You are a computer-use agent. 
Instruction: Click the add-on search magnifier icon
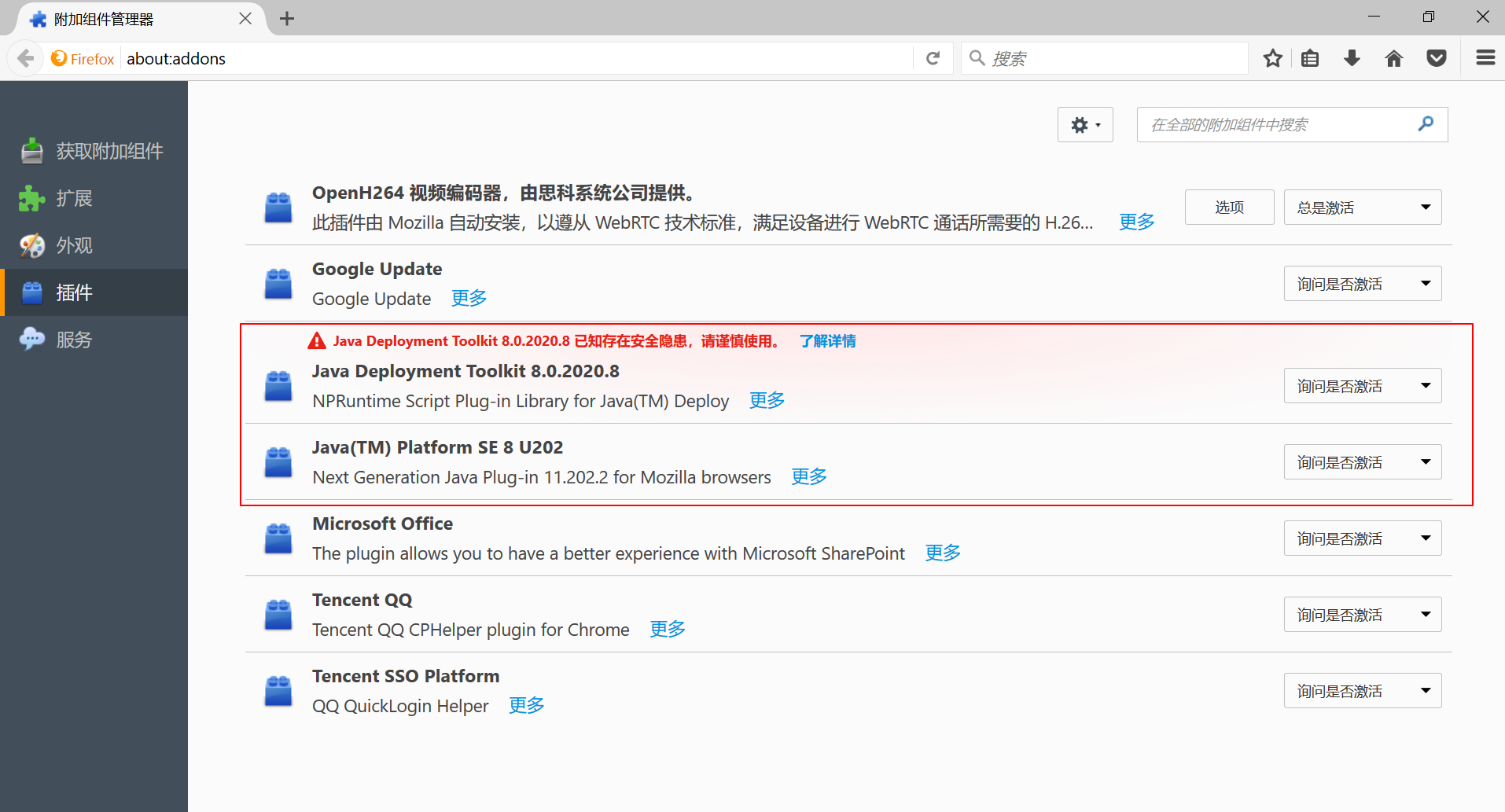pos(1425,124)
